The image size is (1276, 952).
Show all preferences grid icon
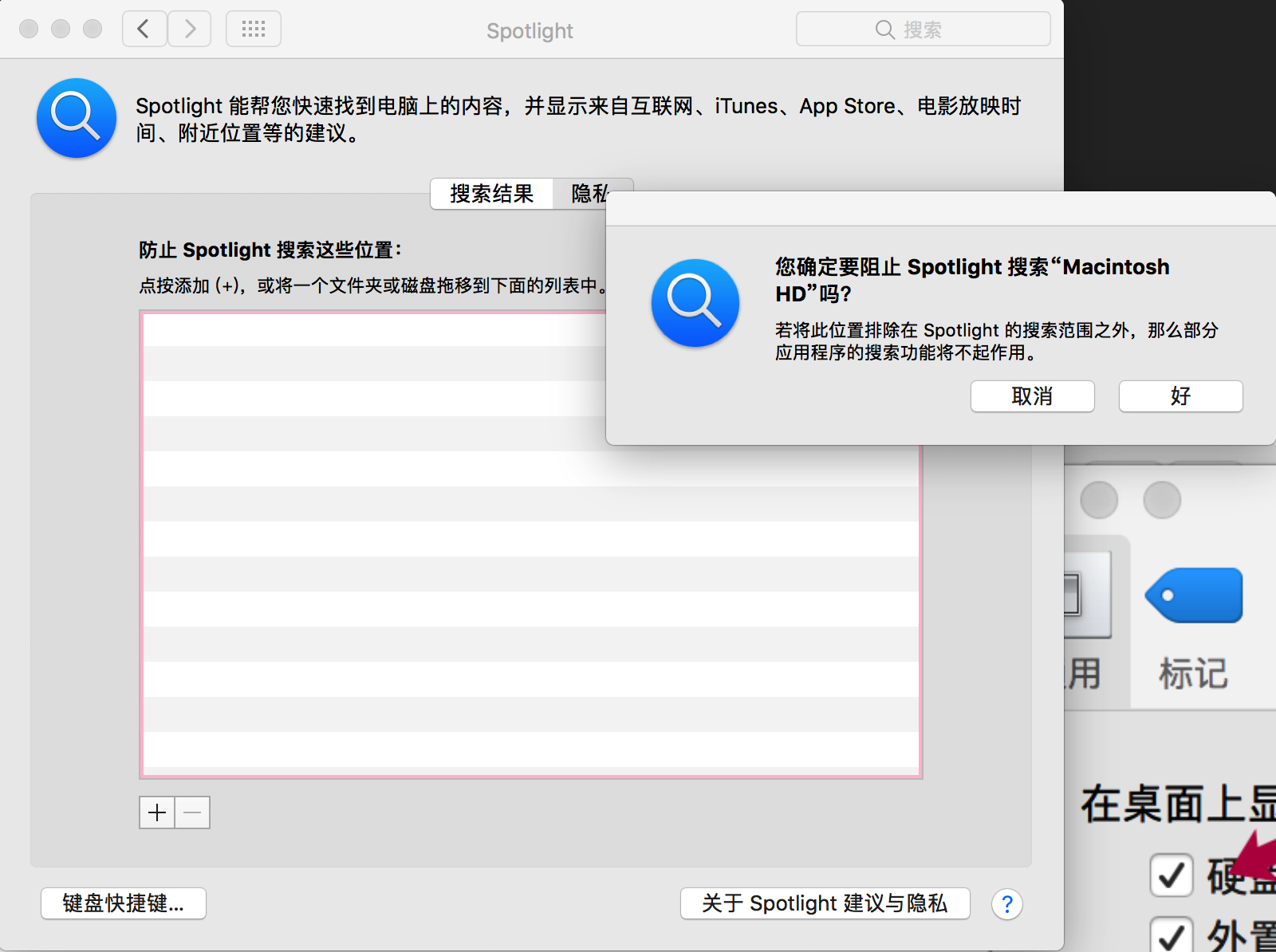[254, 30]
